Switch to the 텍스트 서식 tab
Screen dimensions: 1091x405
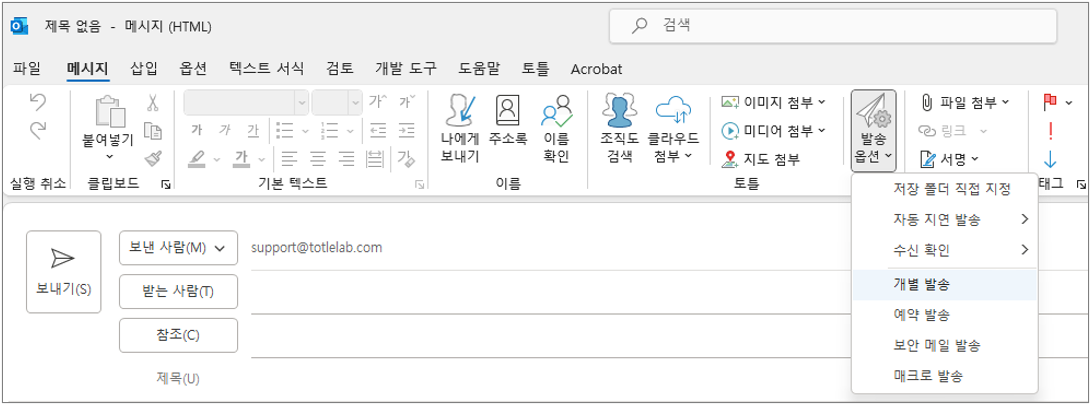266,68
